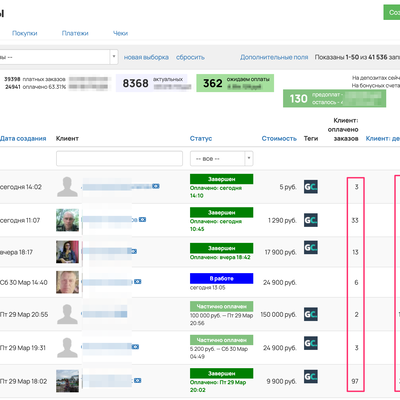Click the eye icon beside the client in the сегодня 14:02 row
Image resolution: width=400 pixels, height=400 pixels.
156,186
